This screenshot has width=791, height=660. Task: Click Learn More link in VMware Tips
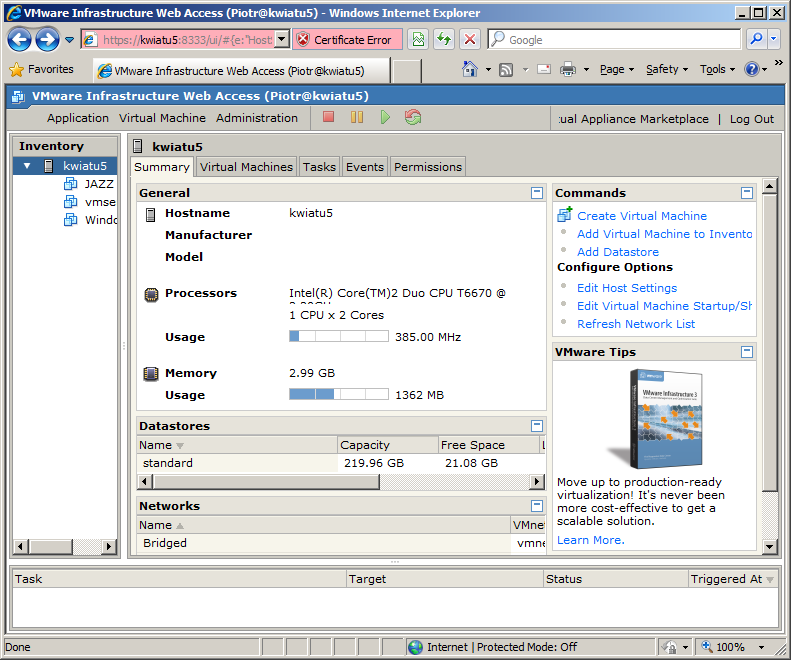pos(591,540)
